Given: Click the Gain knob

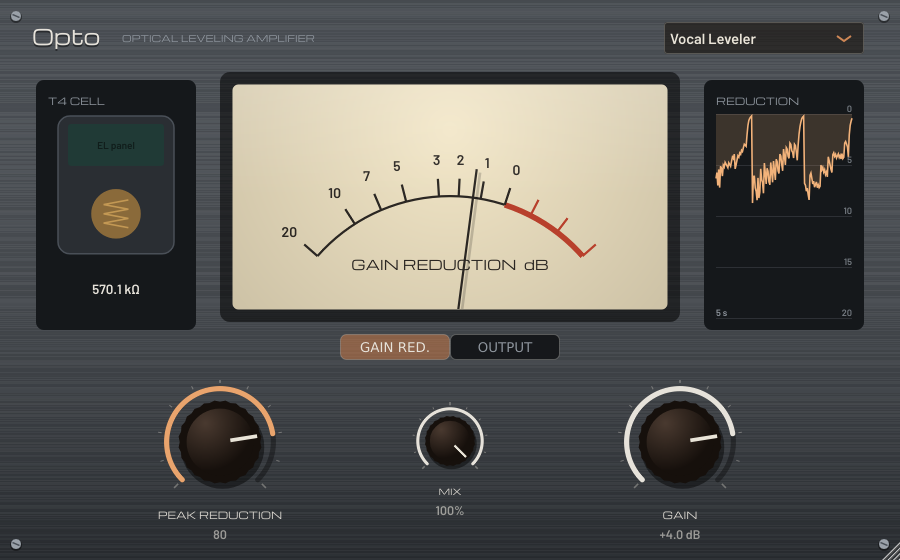Looking at the screenshot, I should (680, 442).
